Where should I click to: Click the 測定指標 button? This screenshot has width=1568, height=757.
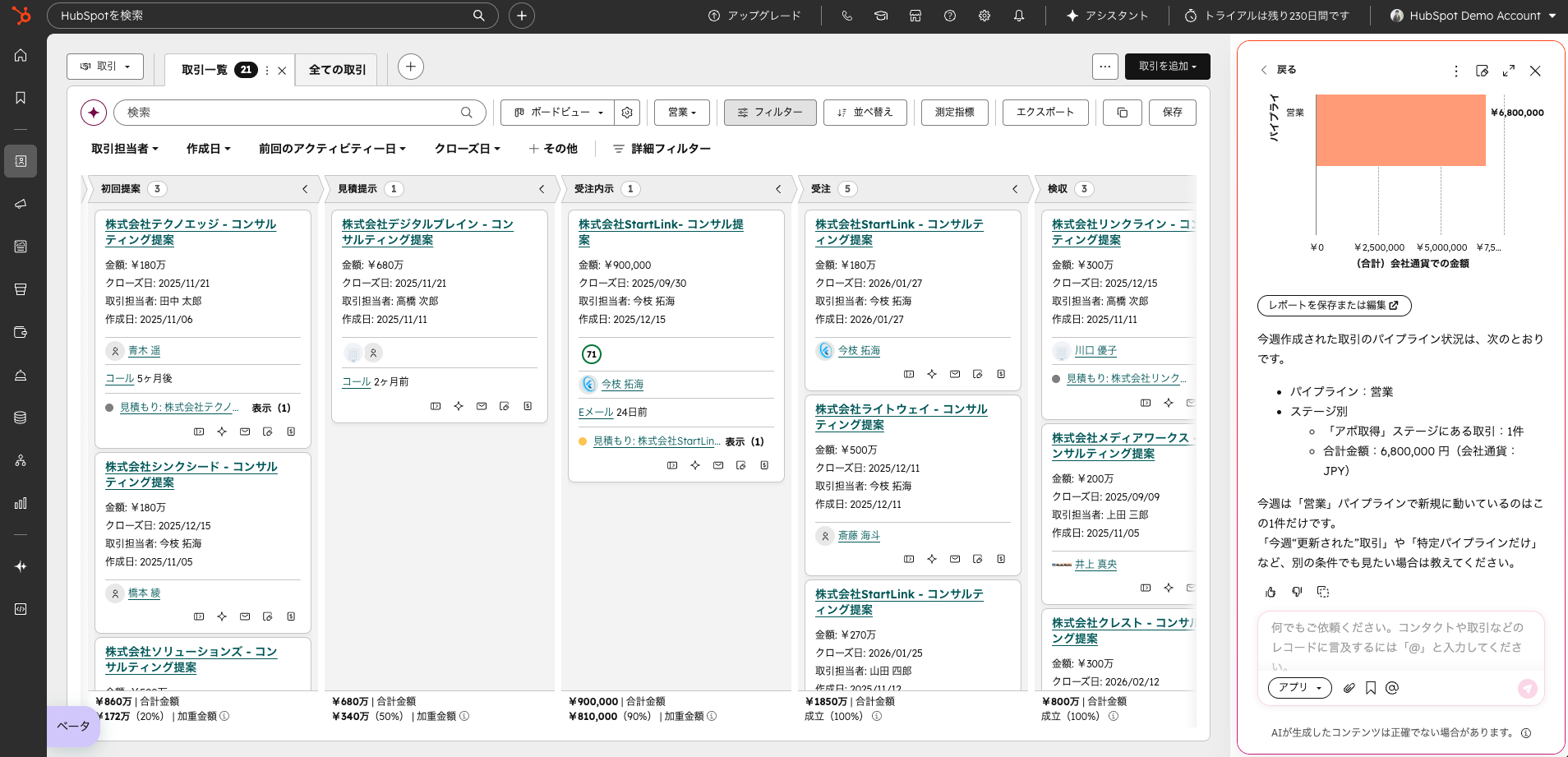955,113
